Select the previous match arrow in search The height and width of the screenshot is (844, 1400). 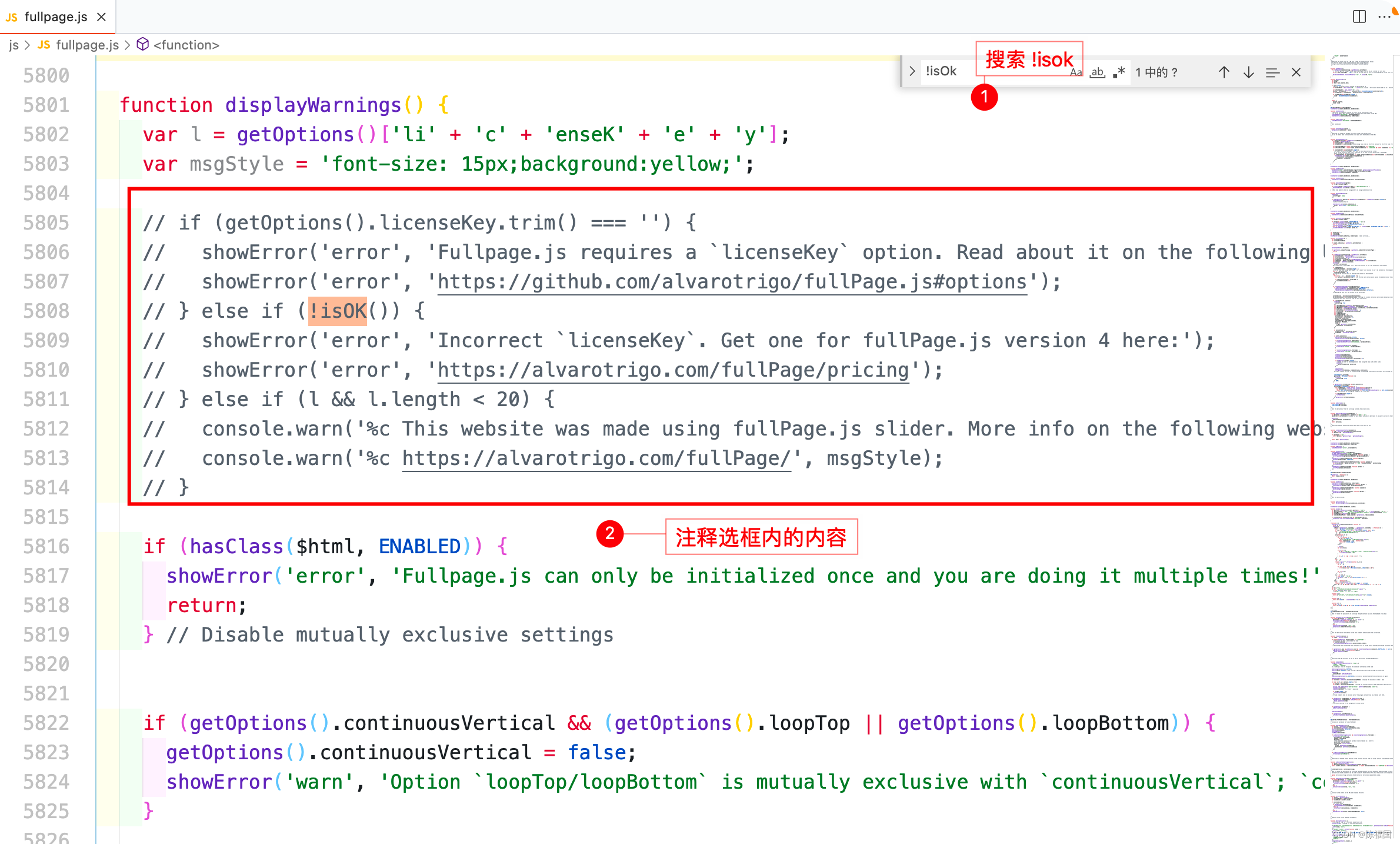(1224, 72)
